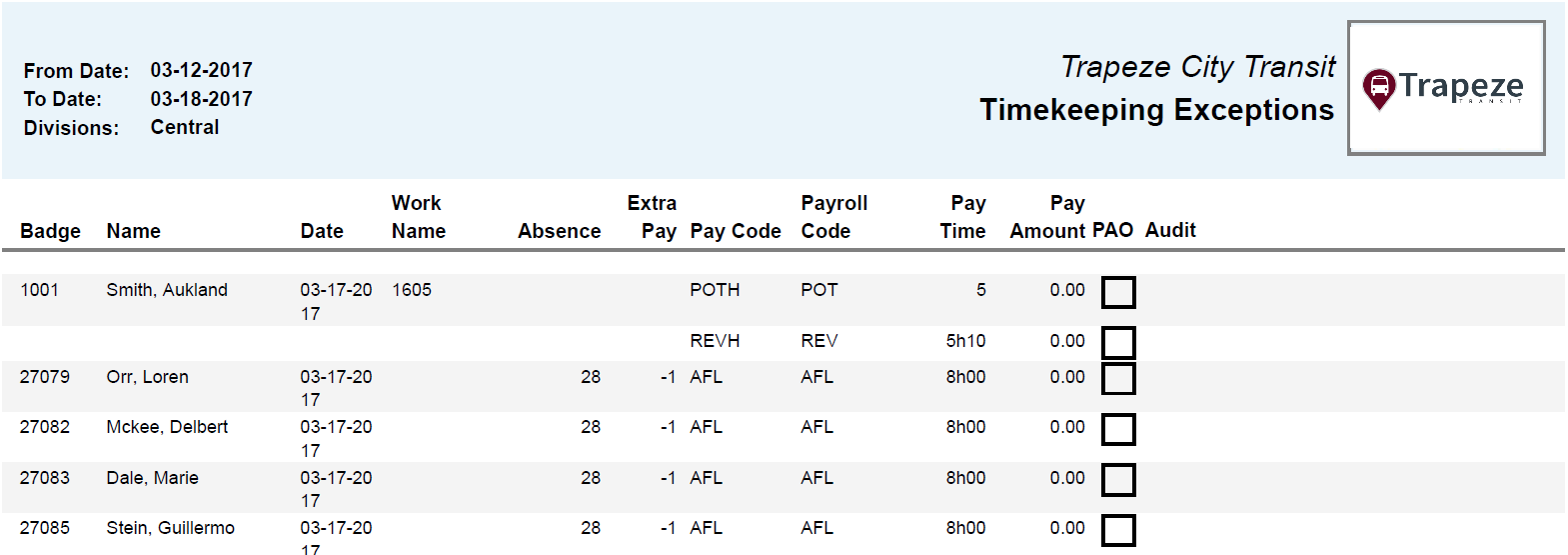Click the Trapeze Transit logo
The image size is (1568, 555).
(x=1445, y=88)
